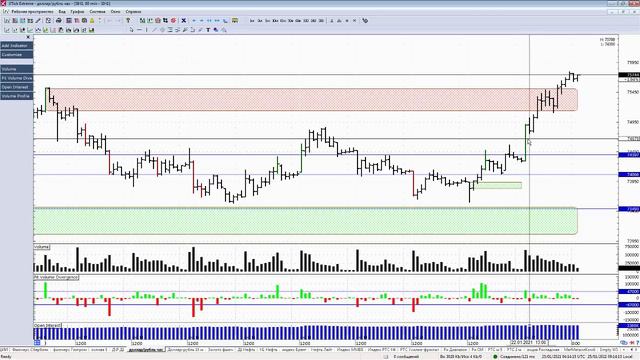Screen dimensions: 640x360
Task: Select the arrow pointer drawing tool
Action: [x=131, y=30]
